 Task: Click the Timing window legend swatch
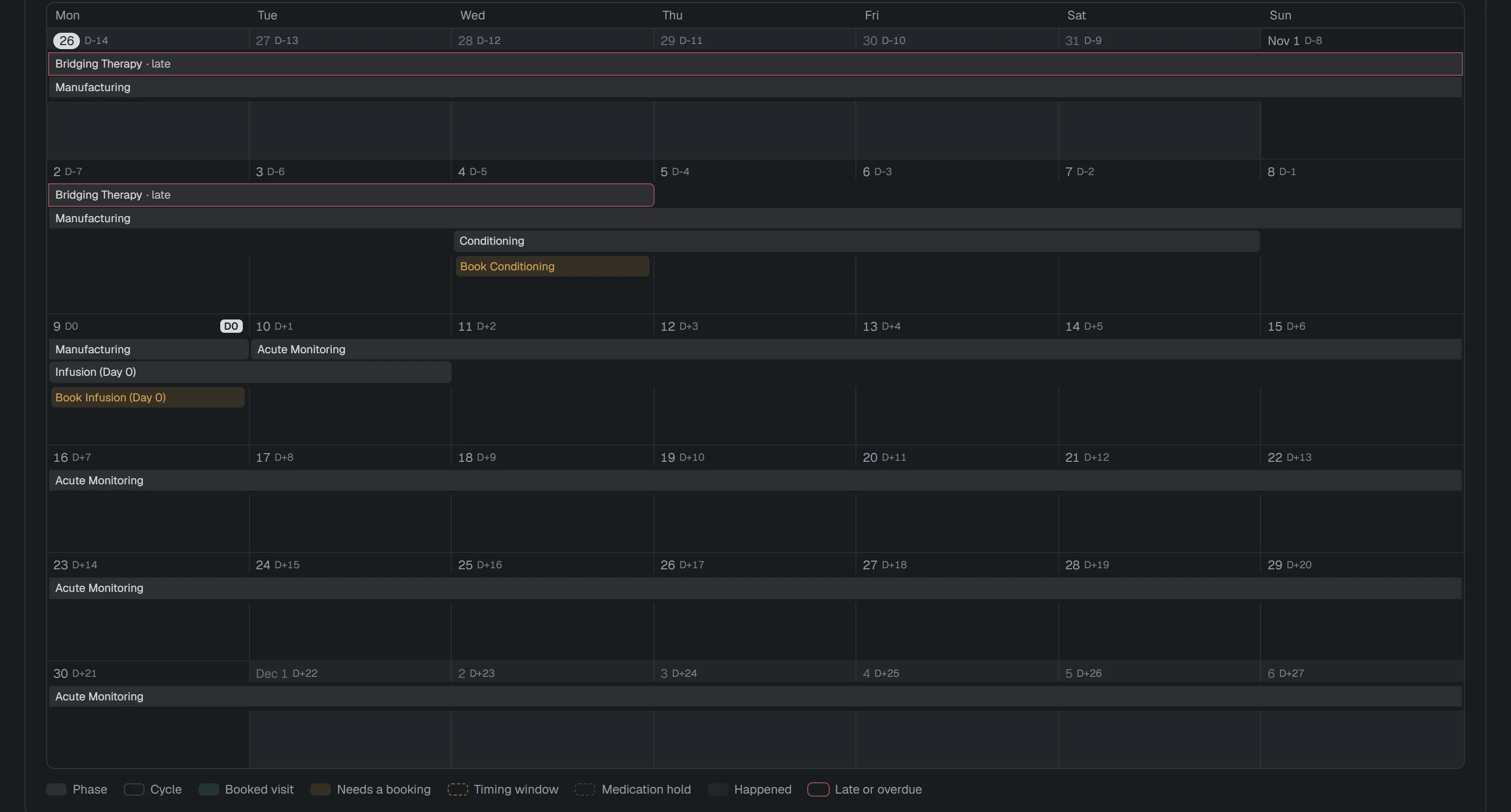click(x=457, y=789)
